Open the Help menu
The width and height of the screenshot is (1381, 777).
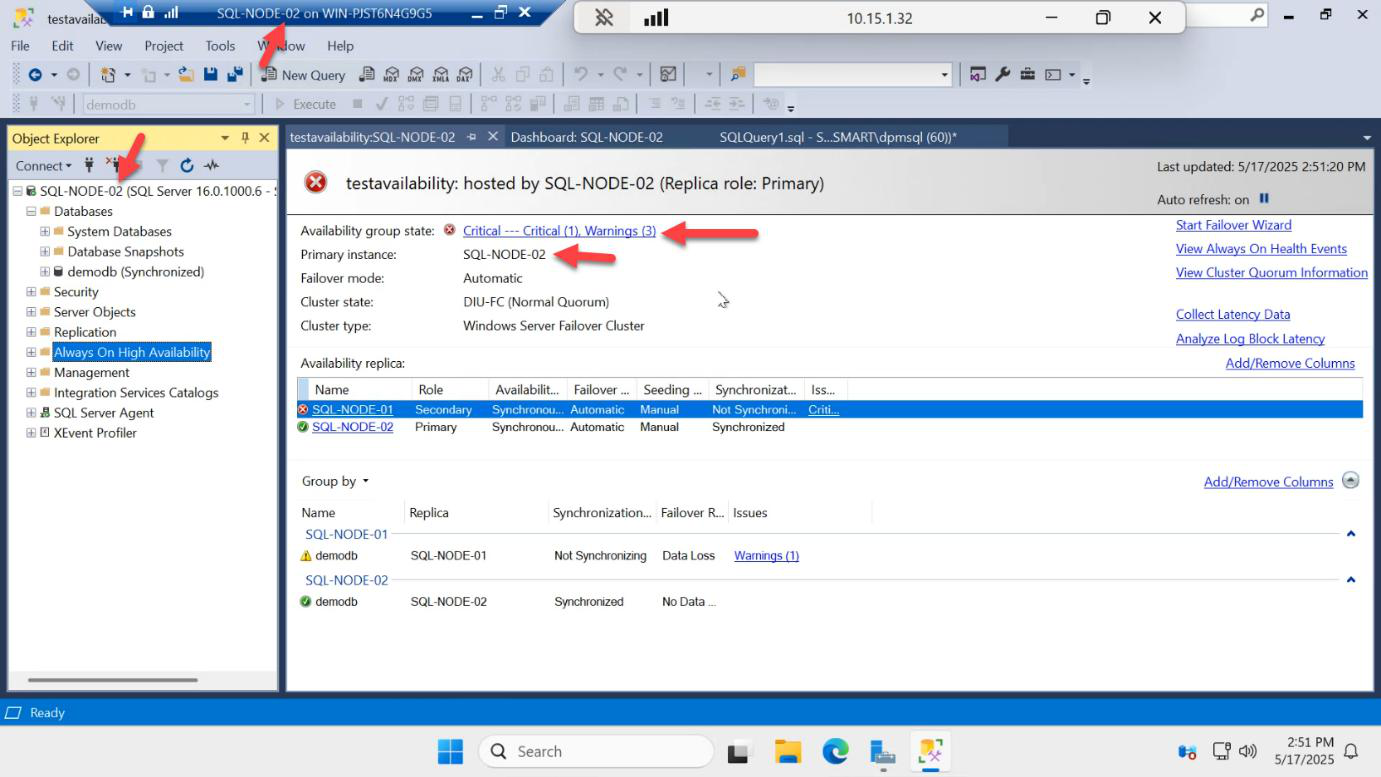tap(340, 46)
